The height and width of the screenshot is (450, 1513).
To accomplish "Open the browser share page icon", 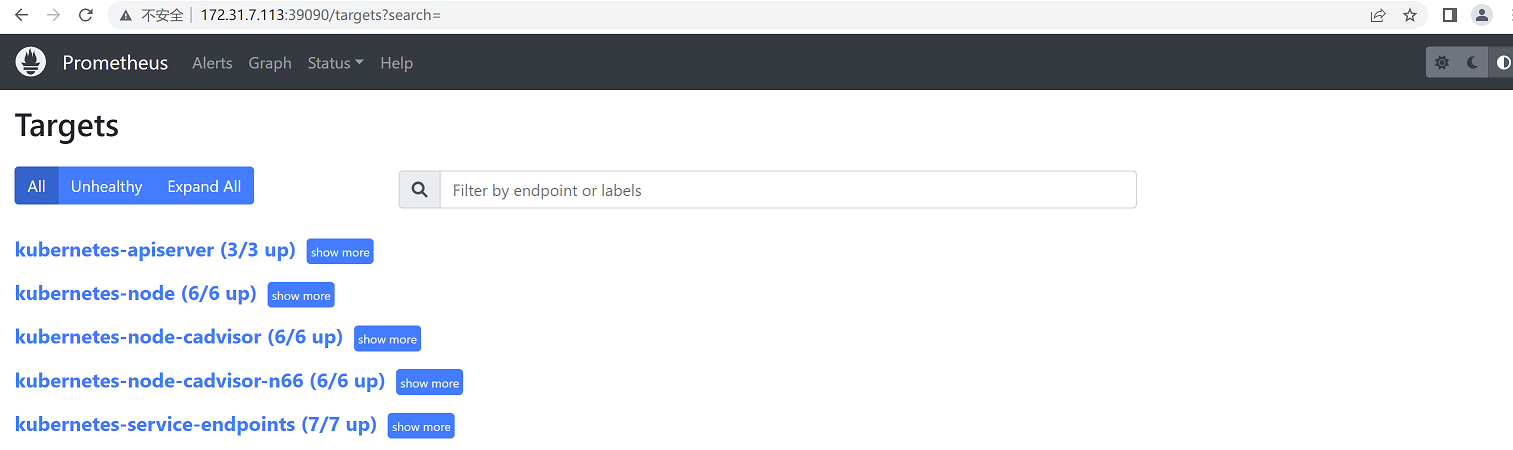I will (1378, 15).
